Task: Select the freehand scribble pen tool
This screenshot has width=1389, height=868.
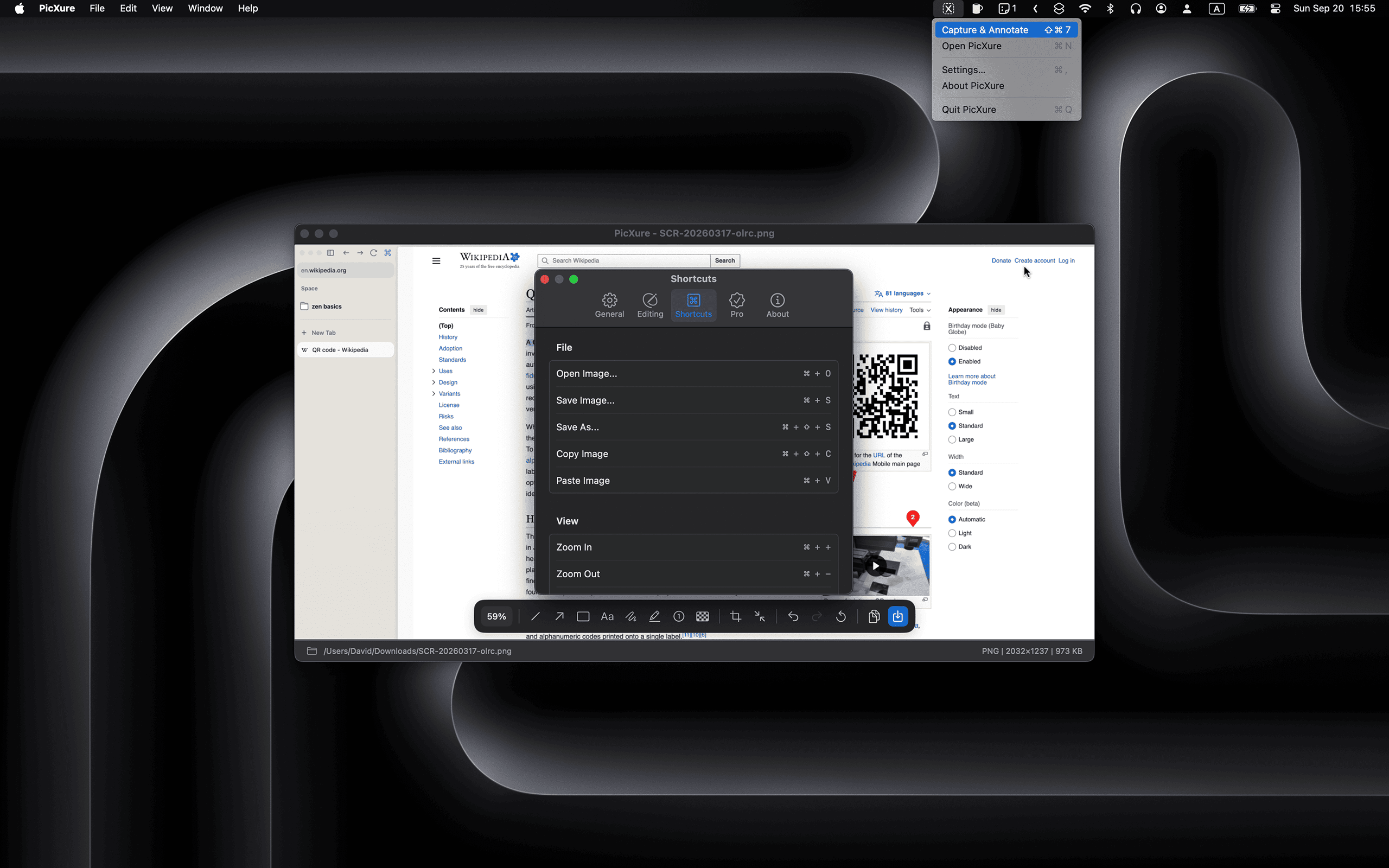Action: click(631, 616)
